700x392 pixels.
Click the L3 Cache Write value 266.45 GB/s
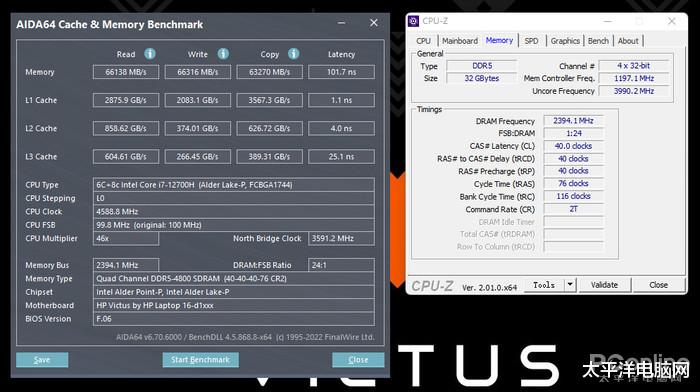pos(198,156)
